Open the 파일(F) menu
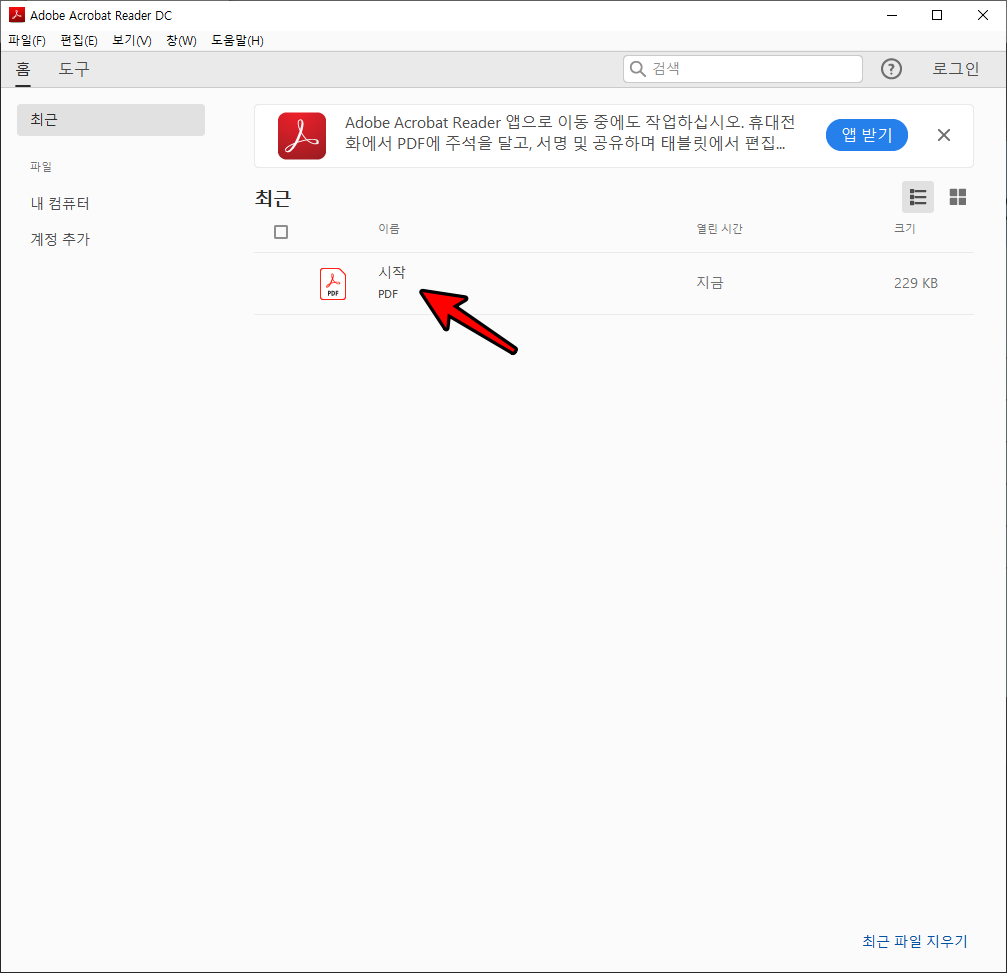The height and width of the screenshot is (973, 1007). [x=26, y=40]
